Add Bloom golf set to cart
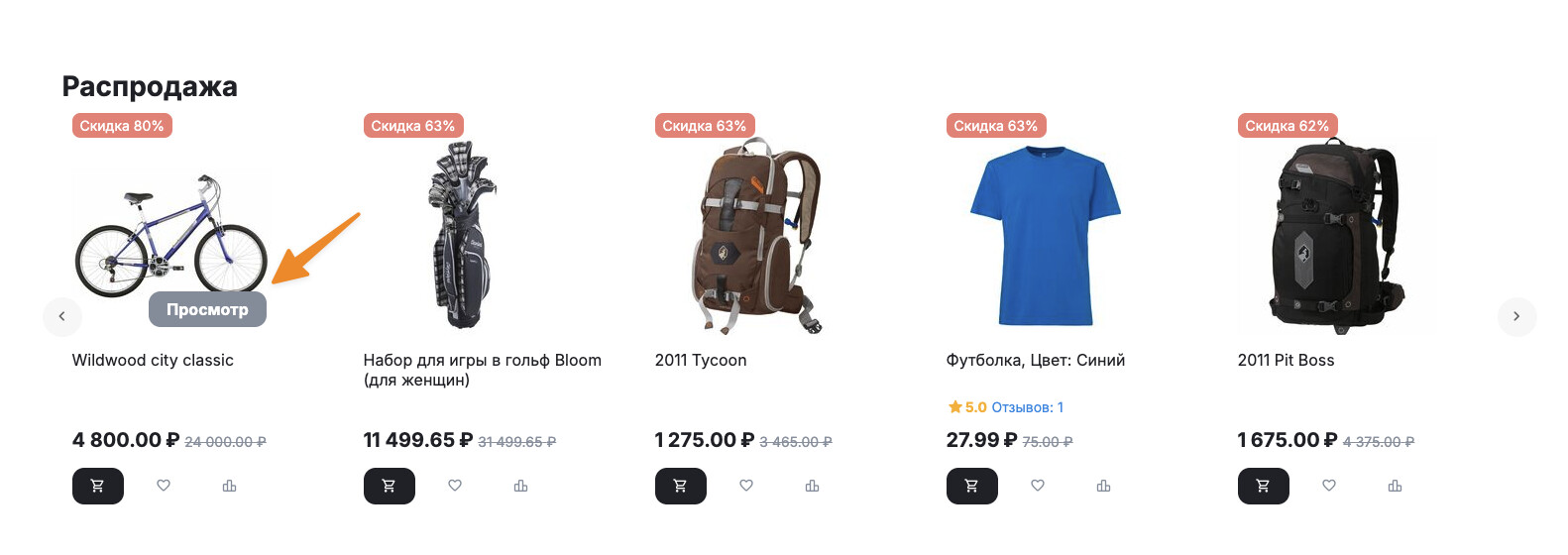Viewport: 1568px width, 555px height. click(389, 486)
